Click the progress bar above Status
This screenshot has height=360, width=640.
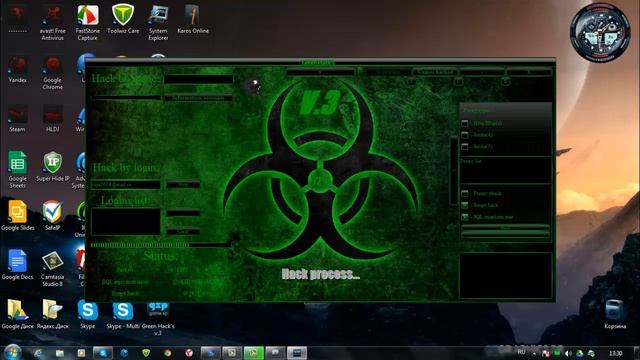point(161,245)
